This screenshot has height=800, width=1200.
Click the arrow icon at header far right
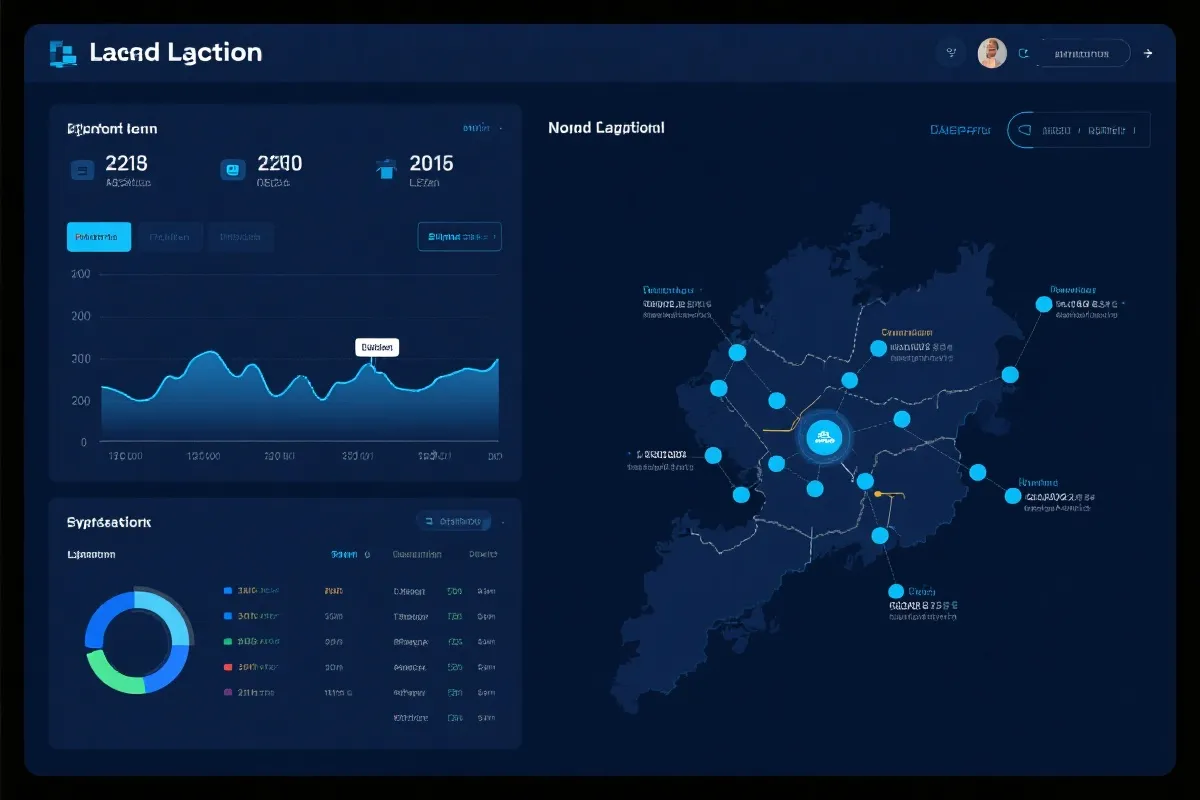1148,53
